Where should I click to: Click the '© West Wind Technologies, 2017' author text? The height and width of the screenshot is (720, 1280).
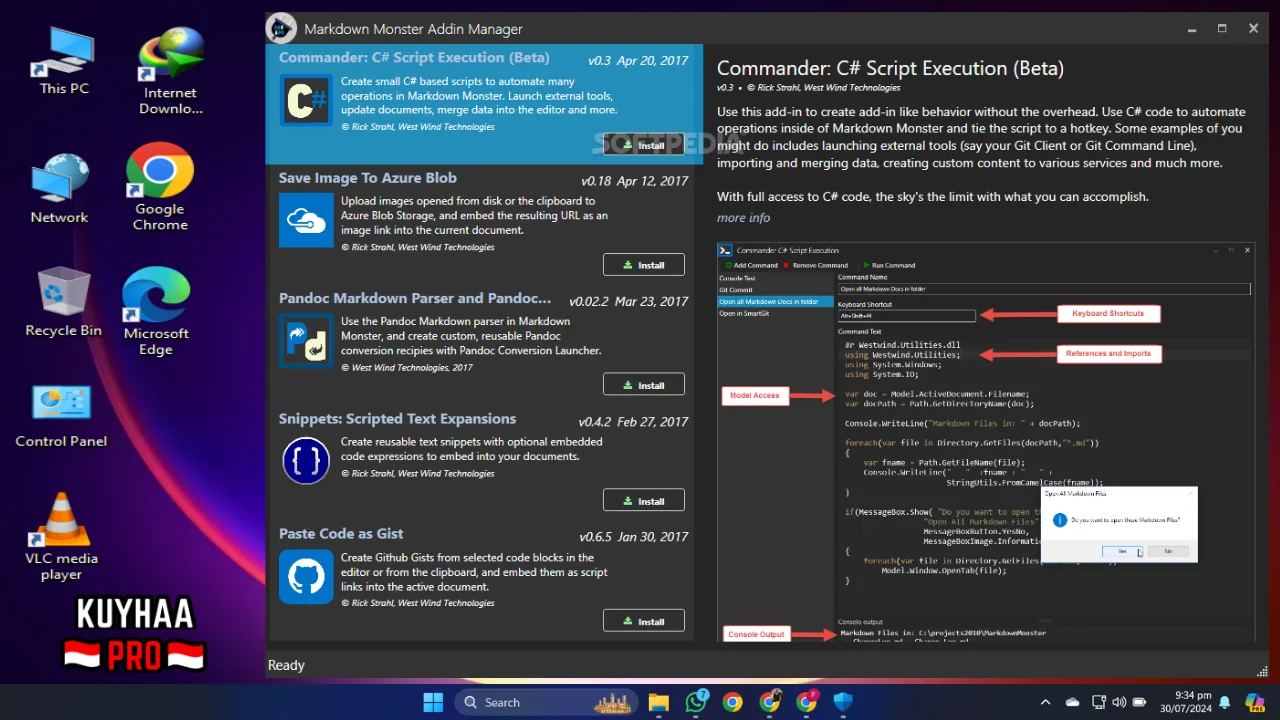pos(407,367)
